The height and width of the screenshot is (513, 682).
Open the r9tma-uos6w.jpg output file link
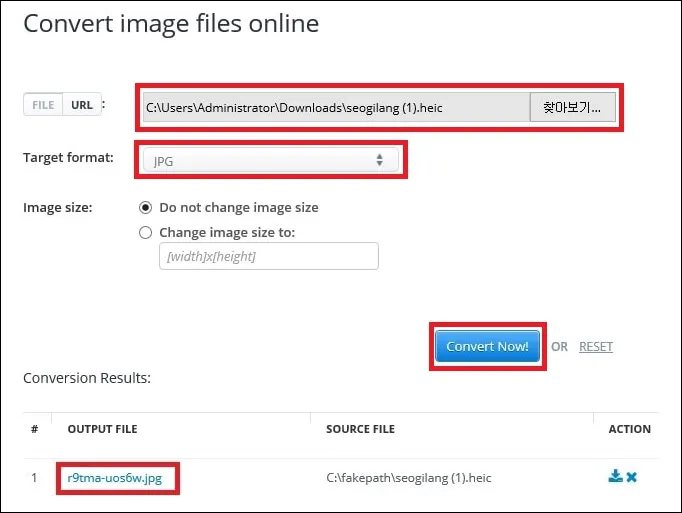click(117, 478)
